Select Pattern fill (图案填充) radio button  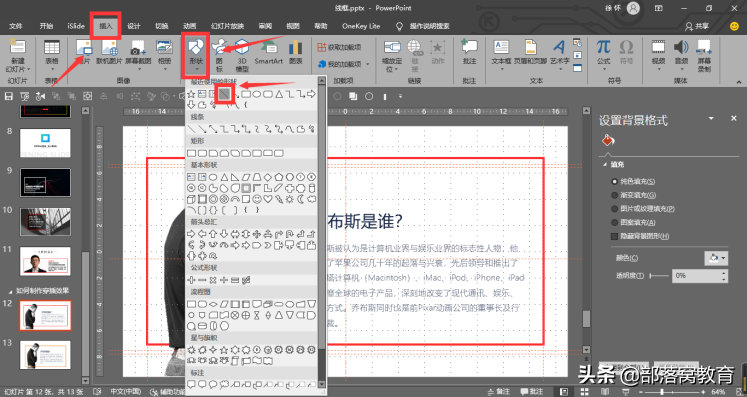(615, 223)
